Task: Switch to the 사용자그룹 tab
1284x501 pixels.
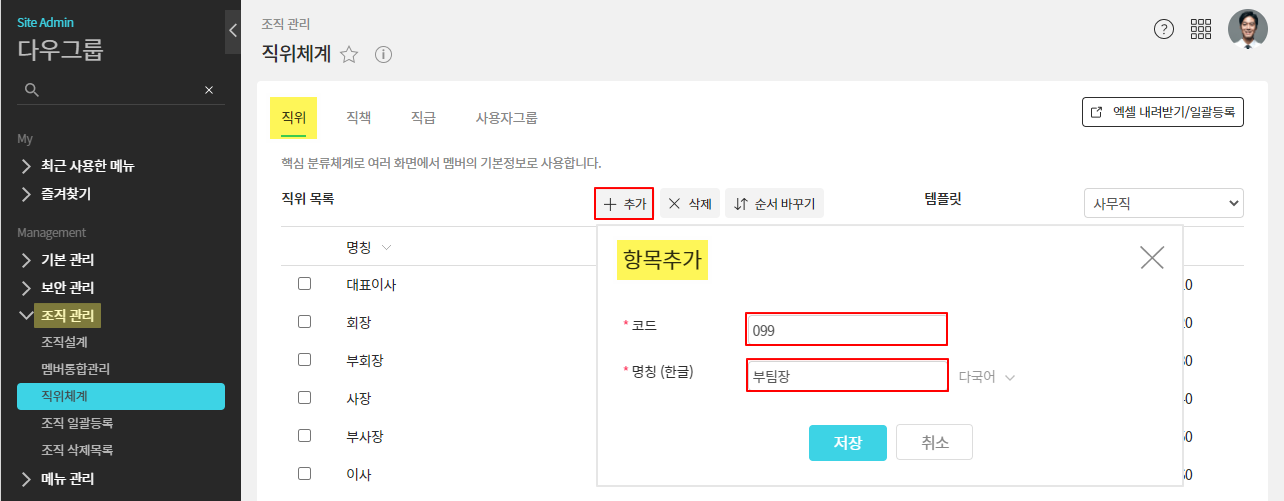Action: point(506,117)
